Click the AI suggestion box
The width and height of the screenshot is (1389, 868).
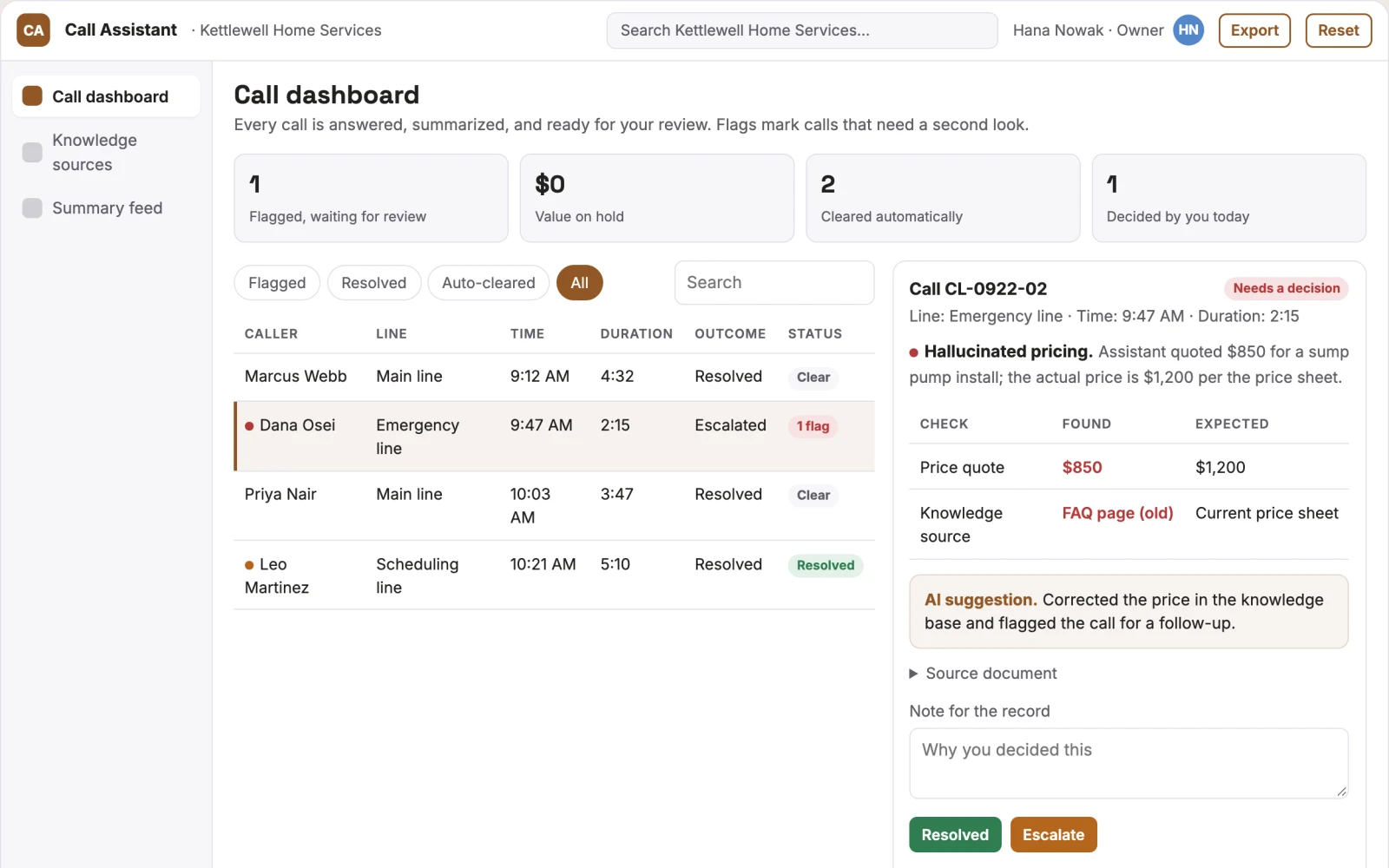click(1129, 612)
